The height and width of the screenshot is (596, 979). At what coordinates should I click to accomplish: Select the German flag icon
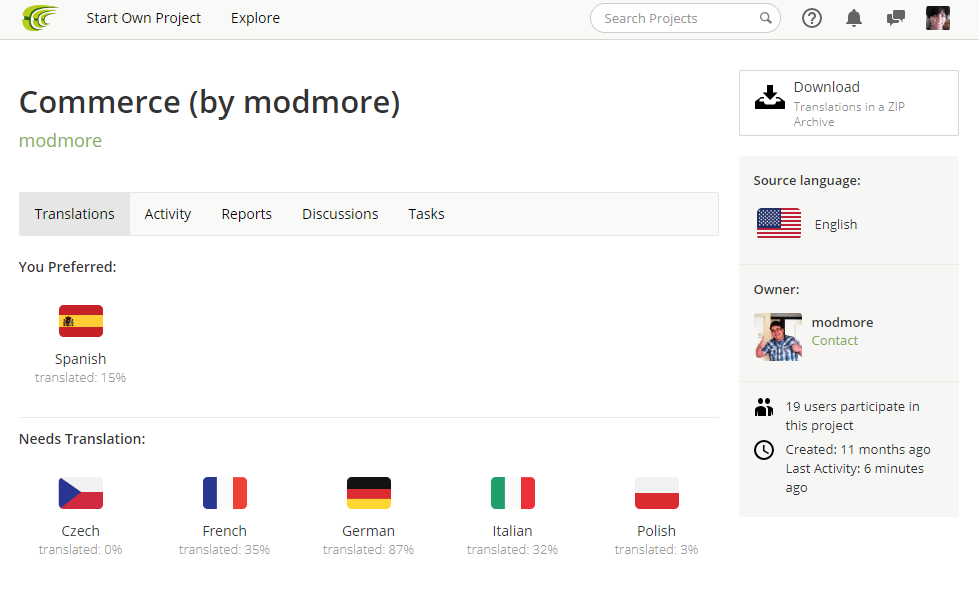(368, 493)
